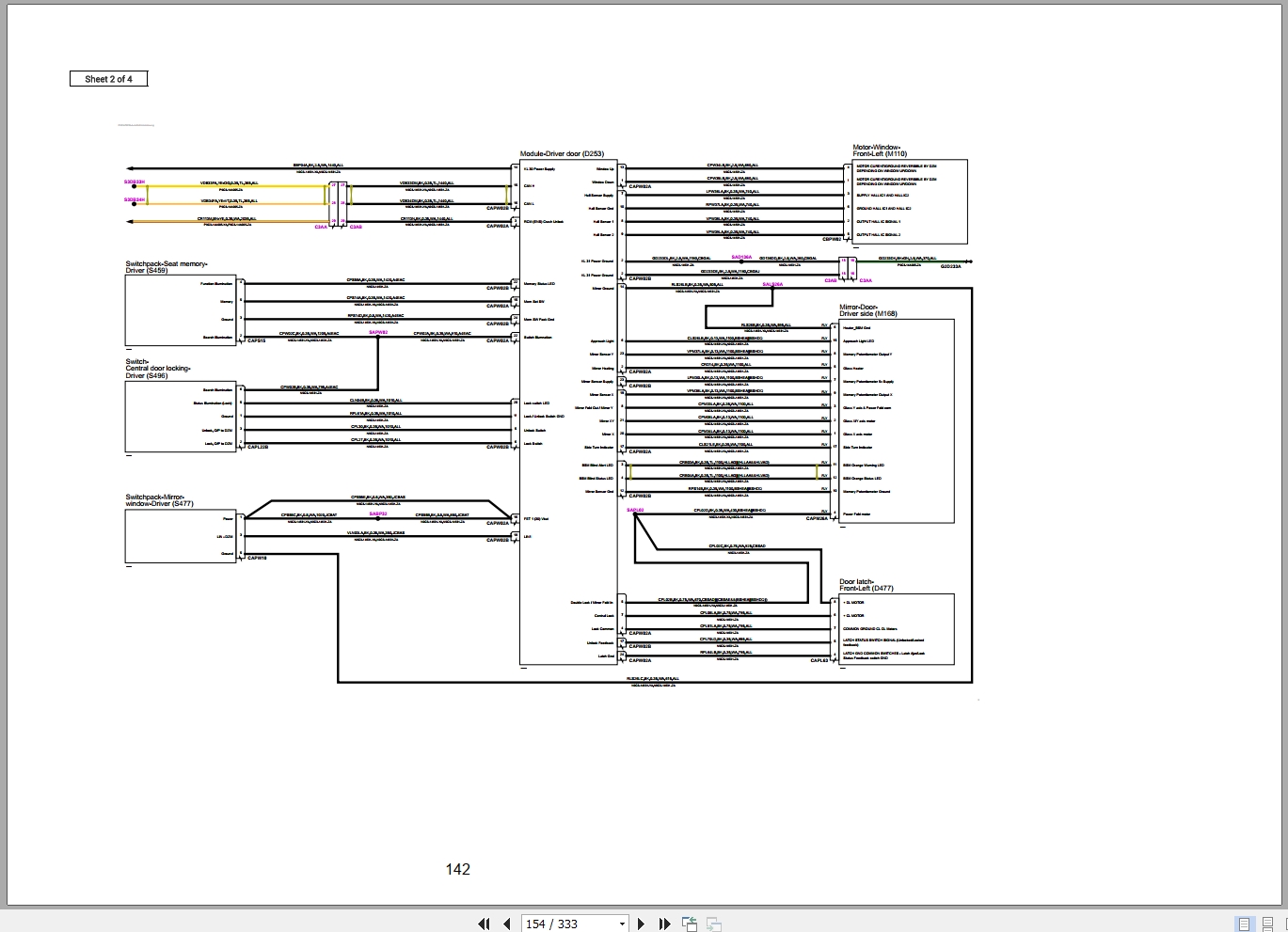Click 'Switch-Central door locking-Driver (S496)' title

(x=158, y=369)
